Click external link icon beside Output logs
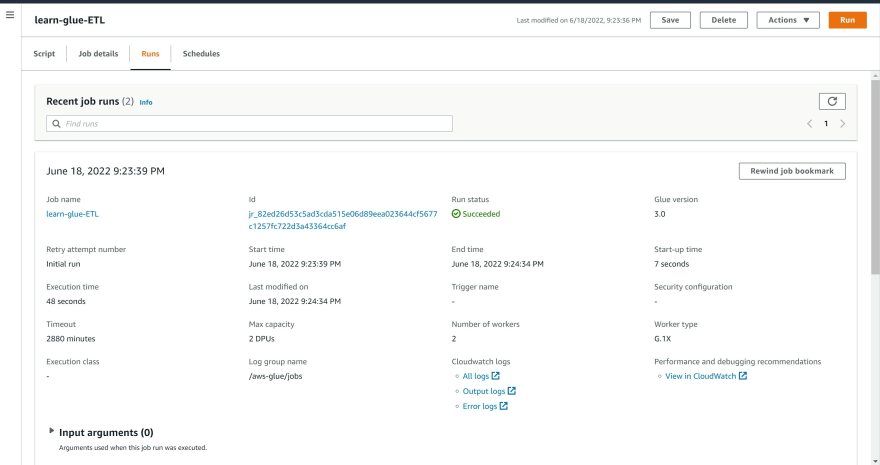Image resolution: width=880 pixels, height=465 pixels. pos(512,391)
